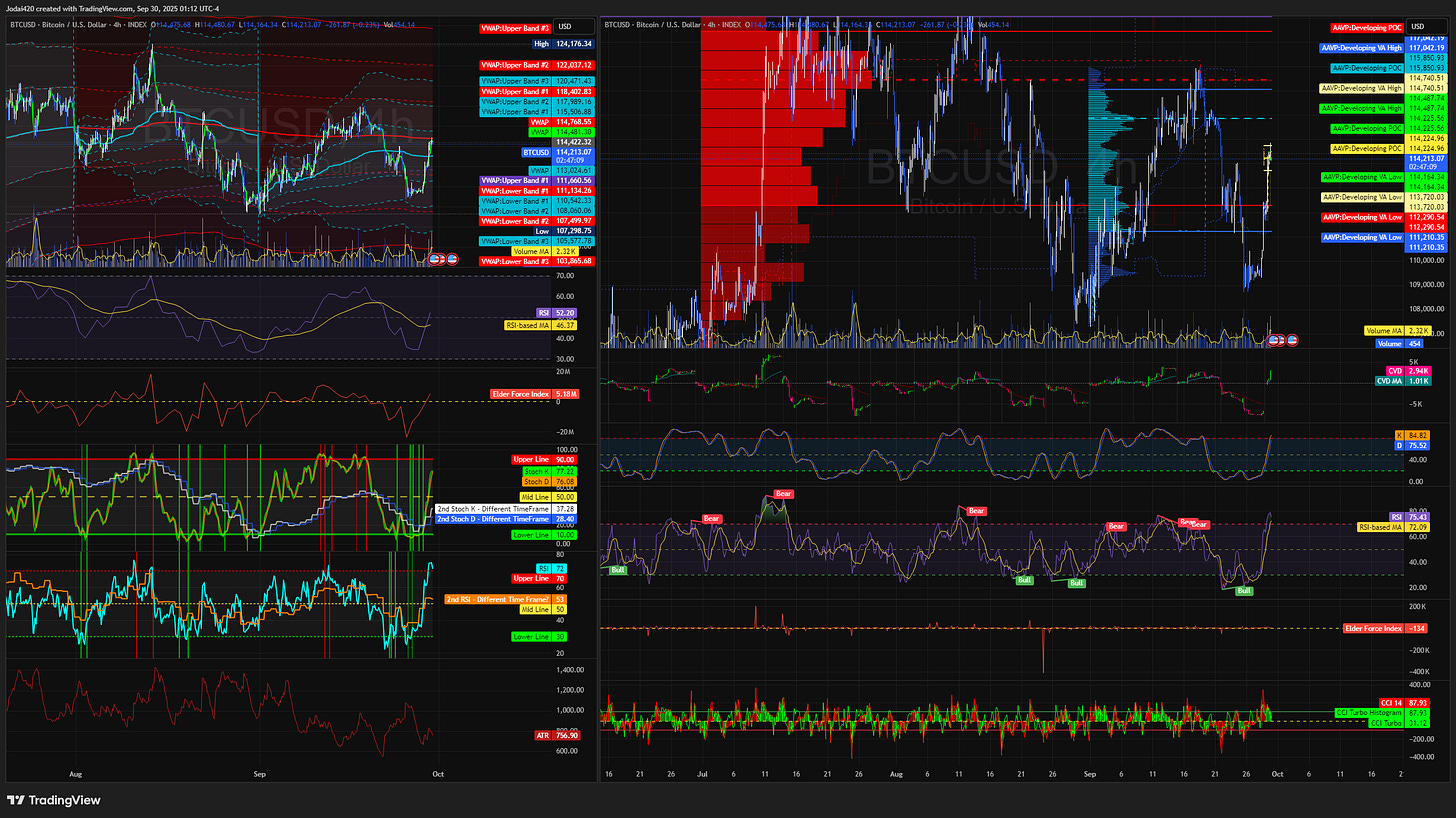Click the BTCUSD last price label on left chart

[x=558, y=156]
